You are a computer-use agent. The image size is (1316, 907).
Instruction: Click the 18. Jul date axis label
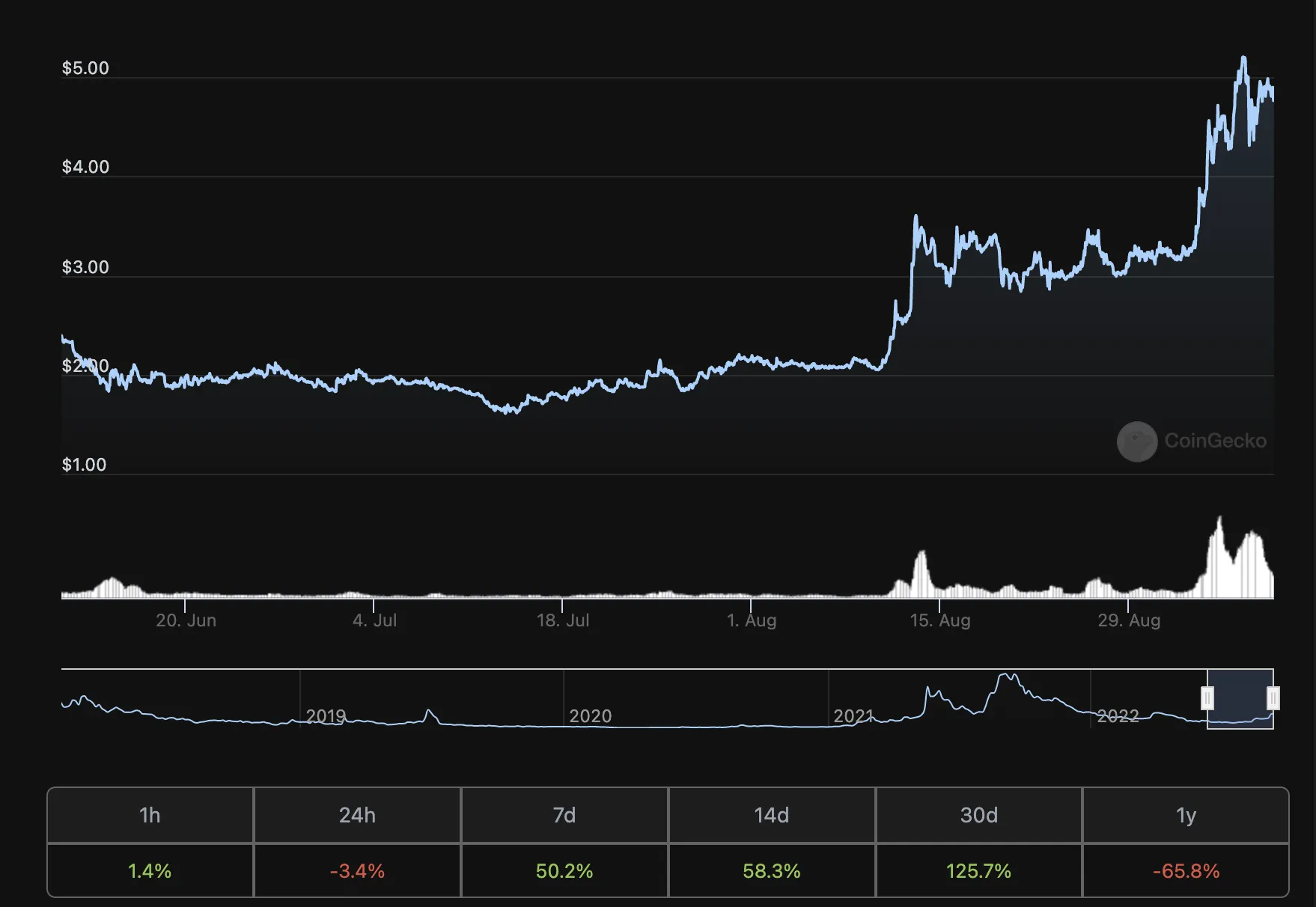tap(563, 620)
